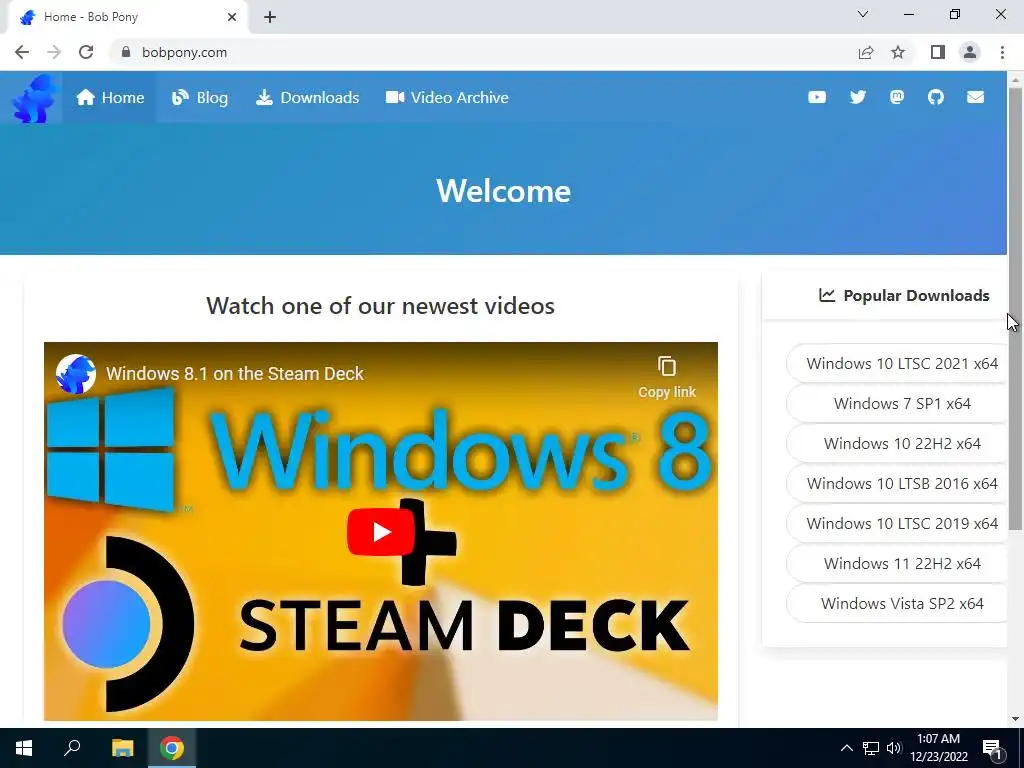Click the taskbar clock showing 1:07 AM
Viewport: 1024px width, 768px height.
938,748
